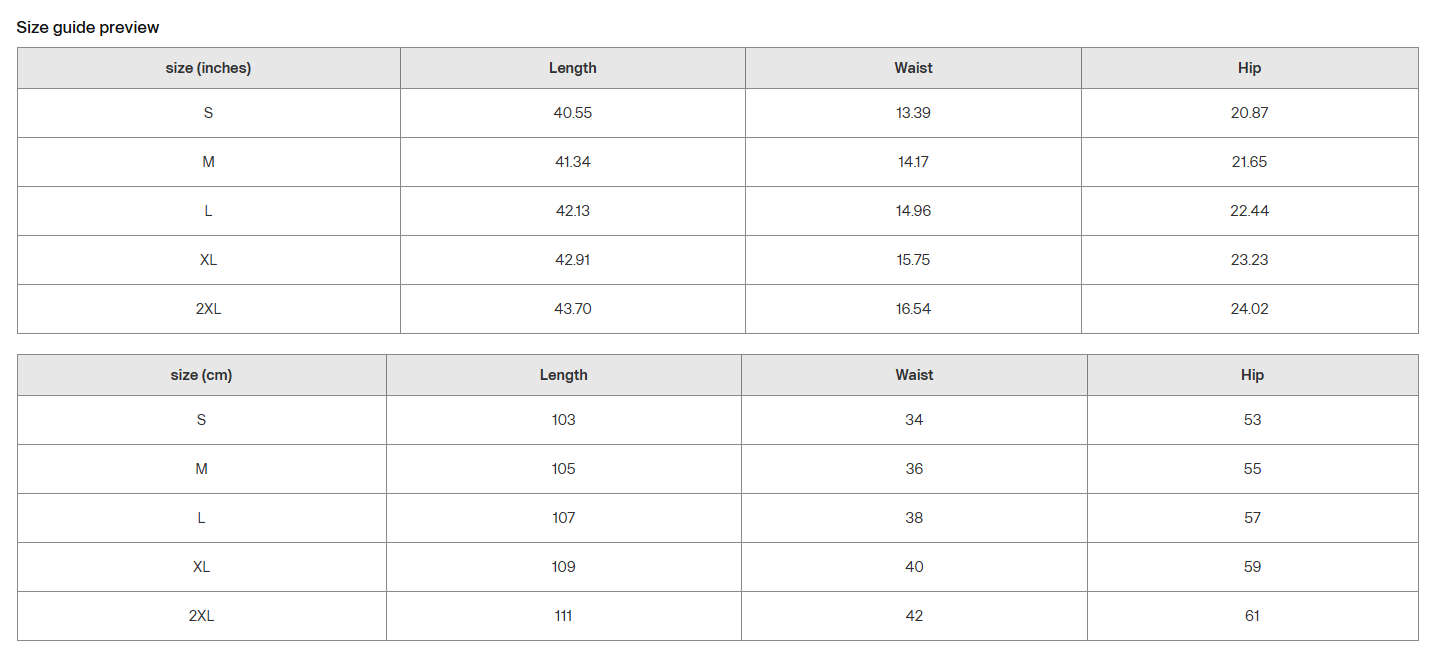
Task: Select the 103 length cell
Action: (563, 420)
